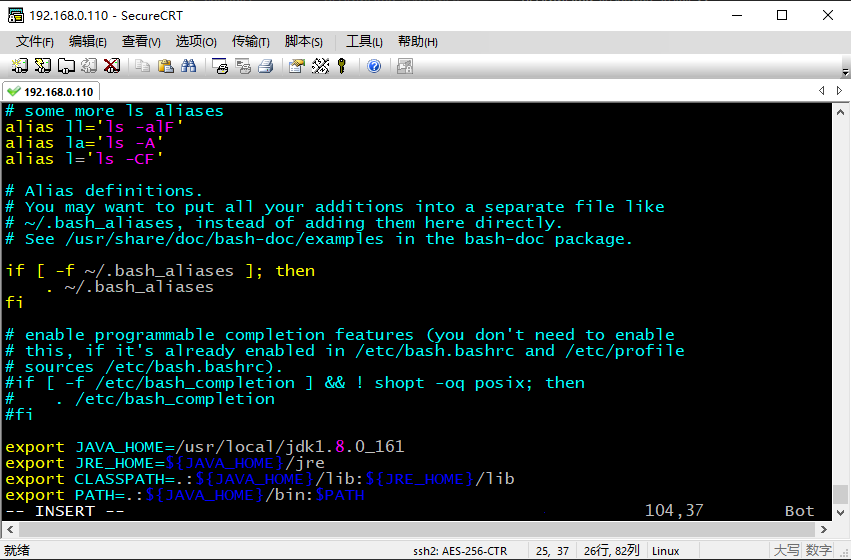Click the Paste clipboard icon
This screenshot has width=851, height=560.
(166, 66)
